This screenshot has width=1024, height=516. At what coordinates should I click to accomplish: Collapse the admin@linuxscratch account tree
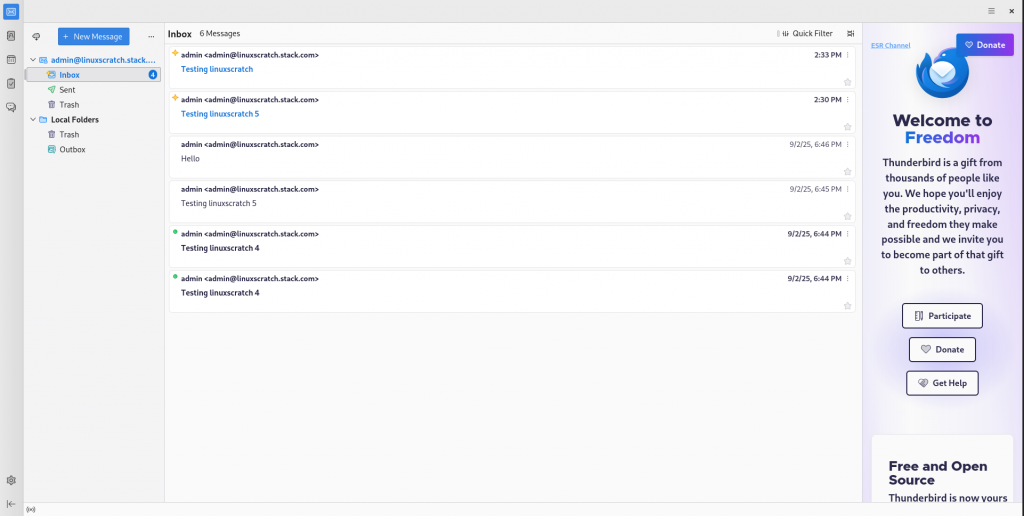tap(33, 59)
